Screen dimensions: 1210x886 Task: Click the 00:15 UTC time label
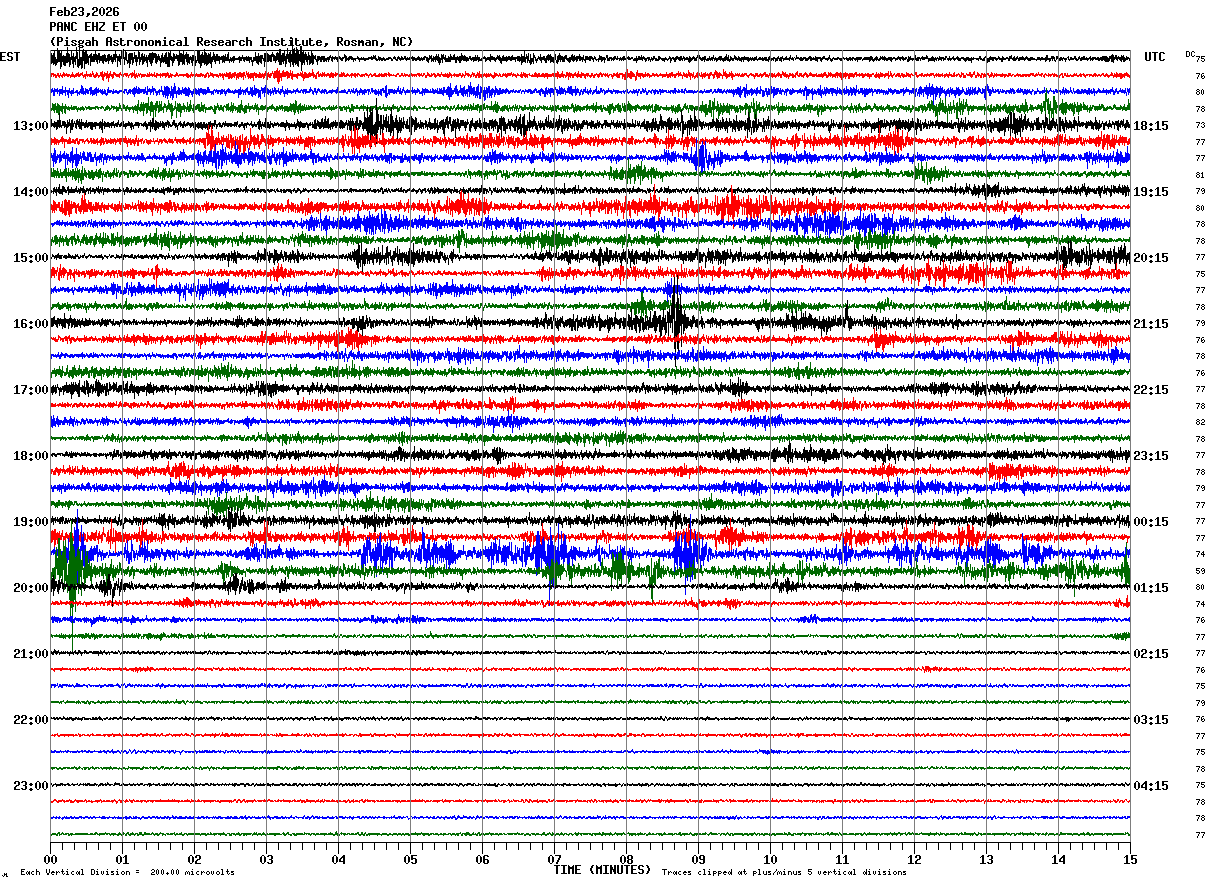pos(1151,522)
